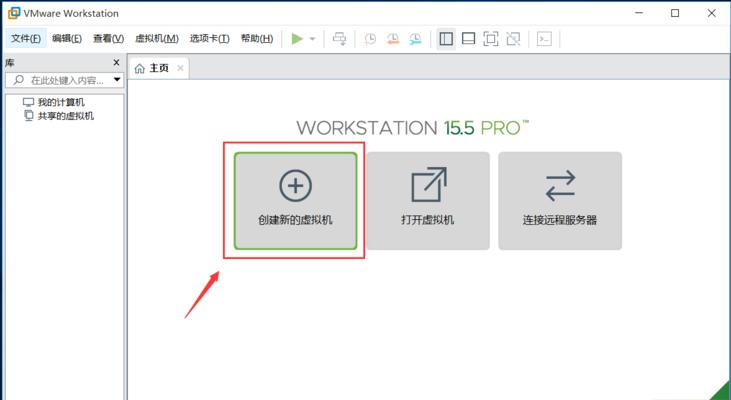Click the monitor icon beside 我的计算机

click(28, 102)
